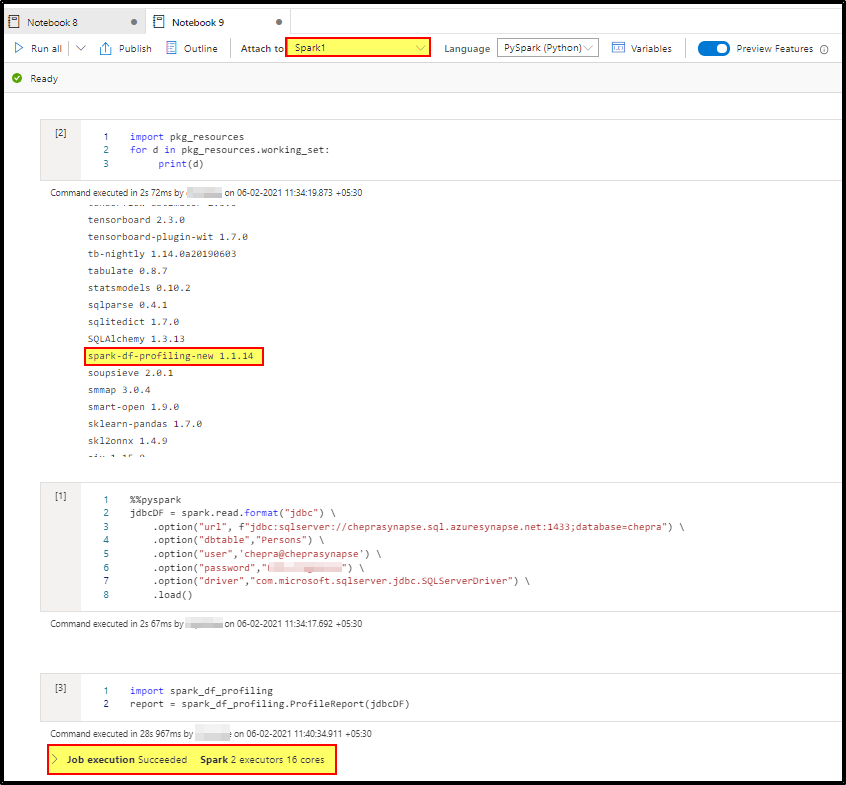This screenshot has width=846, height=785.
Task: Click the 'Attach to' label
Action: [x=262, y=49]
